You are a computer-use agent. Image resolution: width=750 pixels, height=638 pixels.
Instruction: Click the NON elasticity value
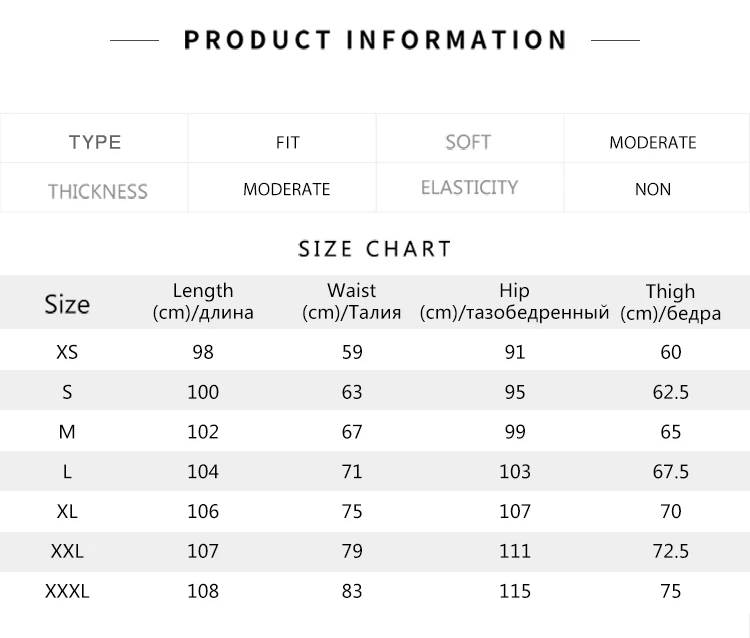(x=653, y=189)
